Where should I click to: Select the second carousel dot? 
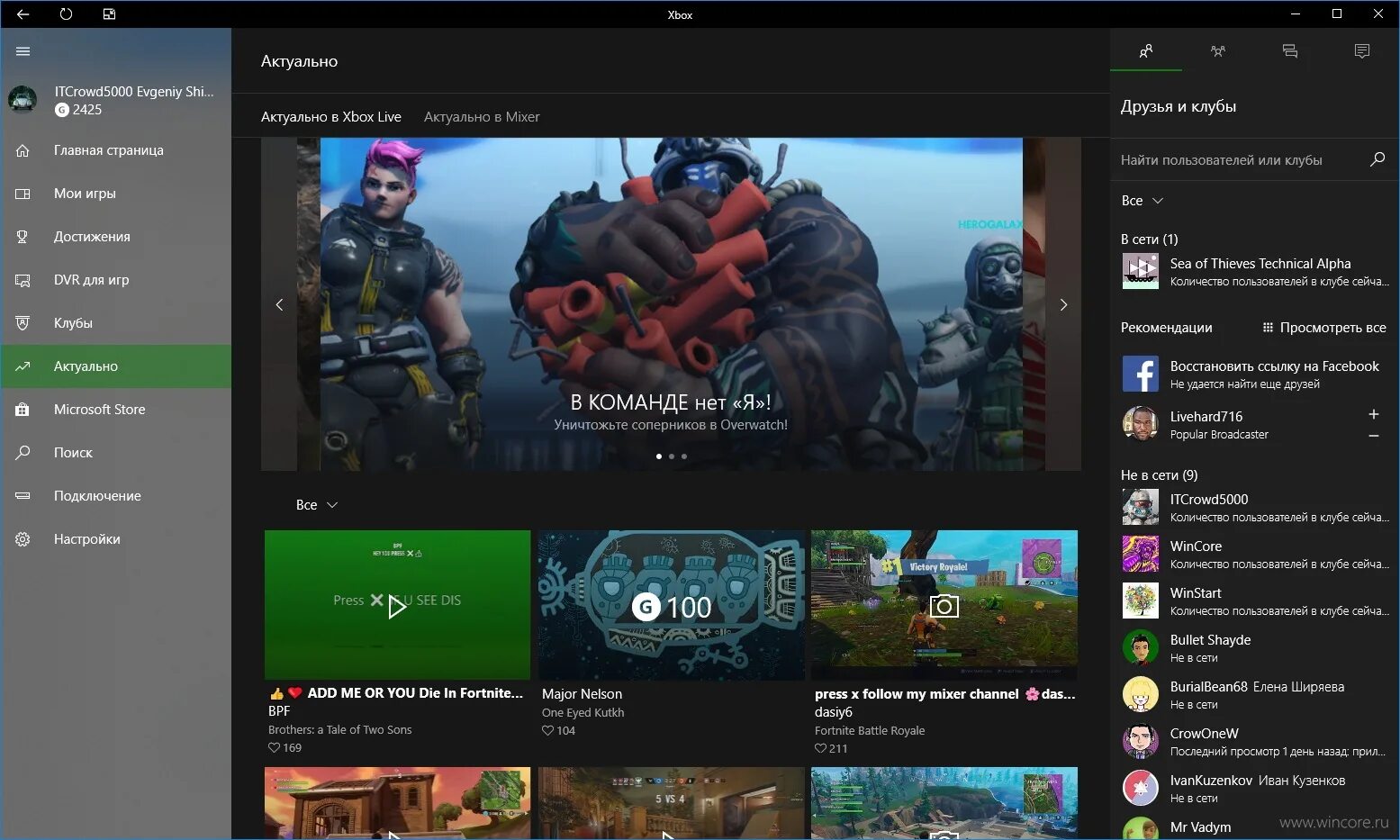[x=672, y=456]
